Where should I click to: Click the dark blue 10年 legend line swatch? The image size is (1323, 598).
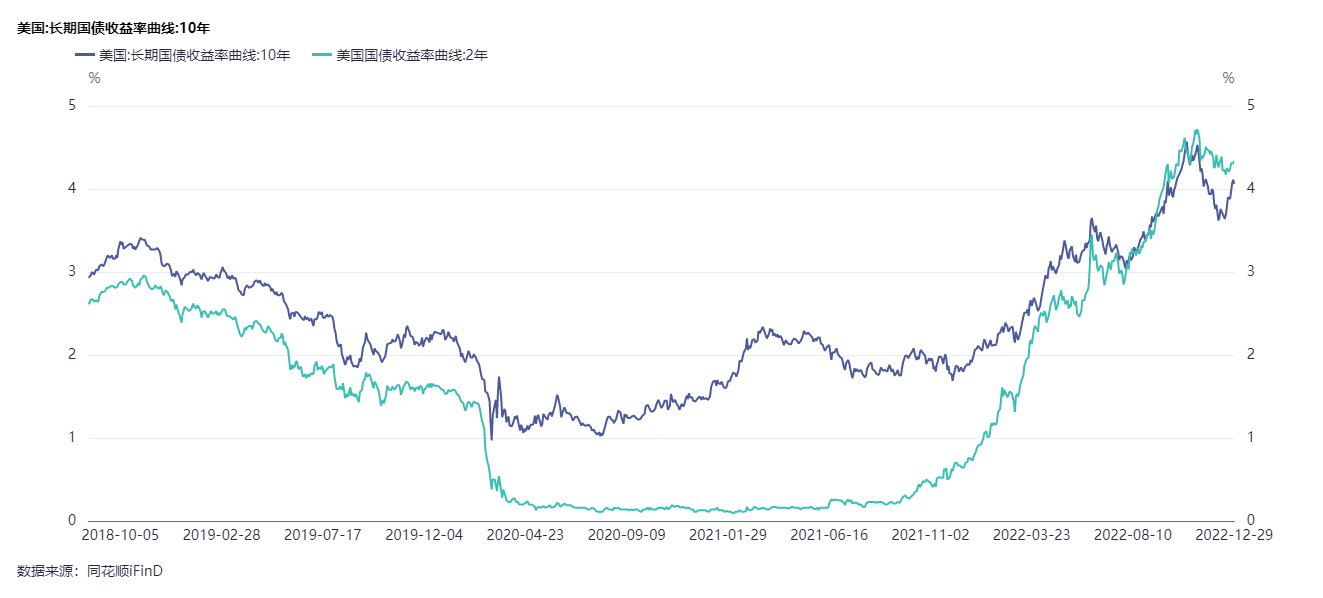[84, 56]
